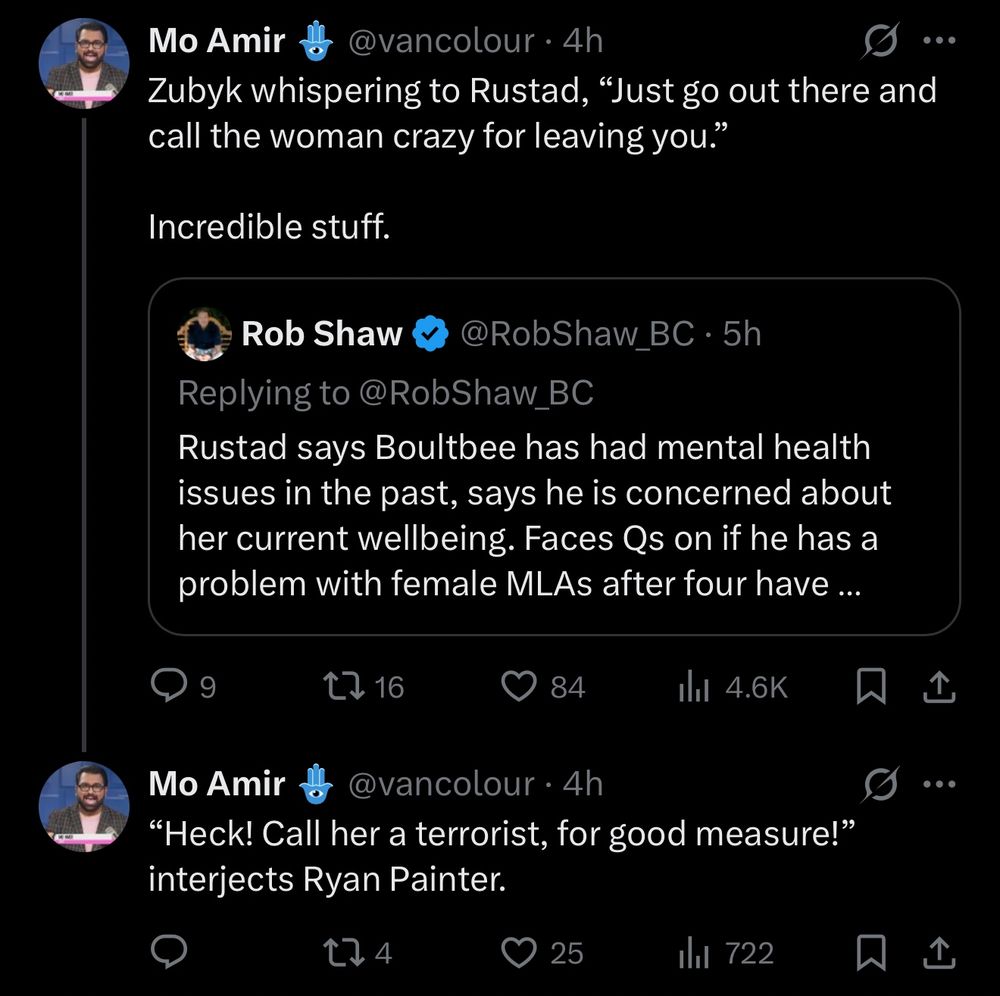Open more options menu on first tweet
The image size is (1000, 996).
click(x=939, y=42)
